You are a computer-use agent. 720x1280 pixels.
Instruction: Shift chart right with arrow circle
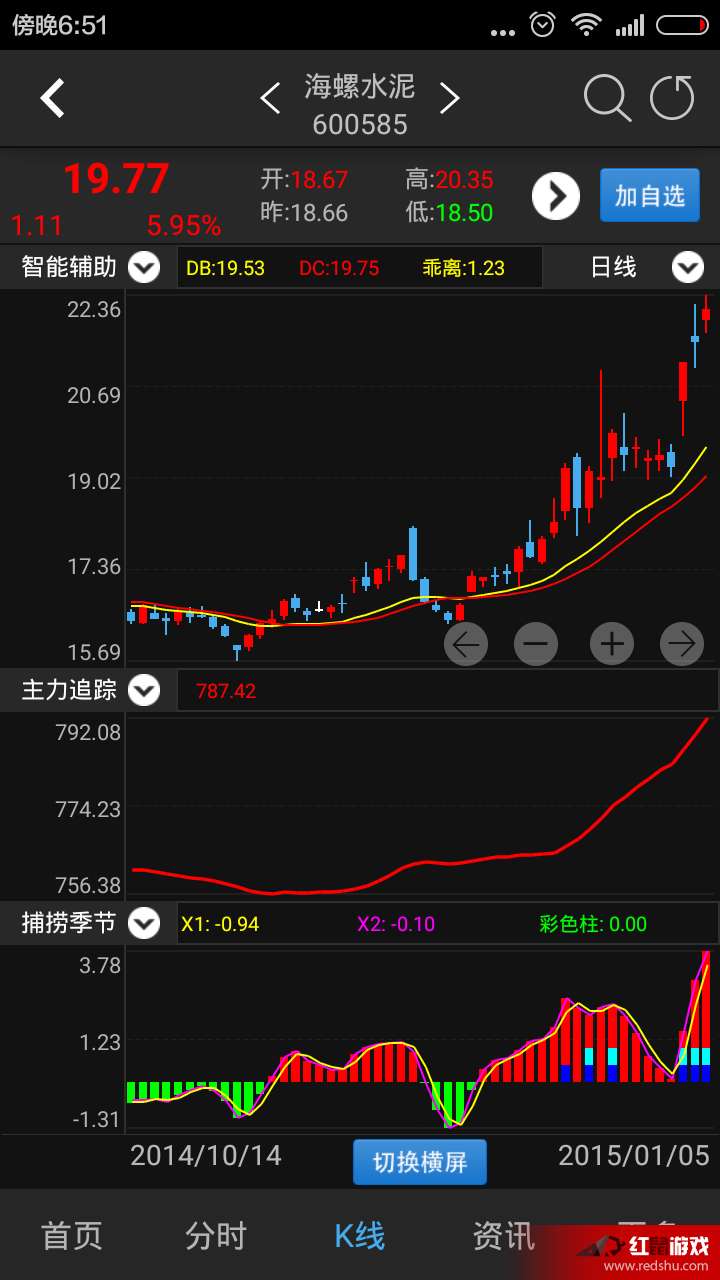tap(682, 644)
